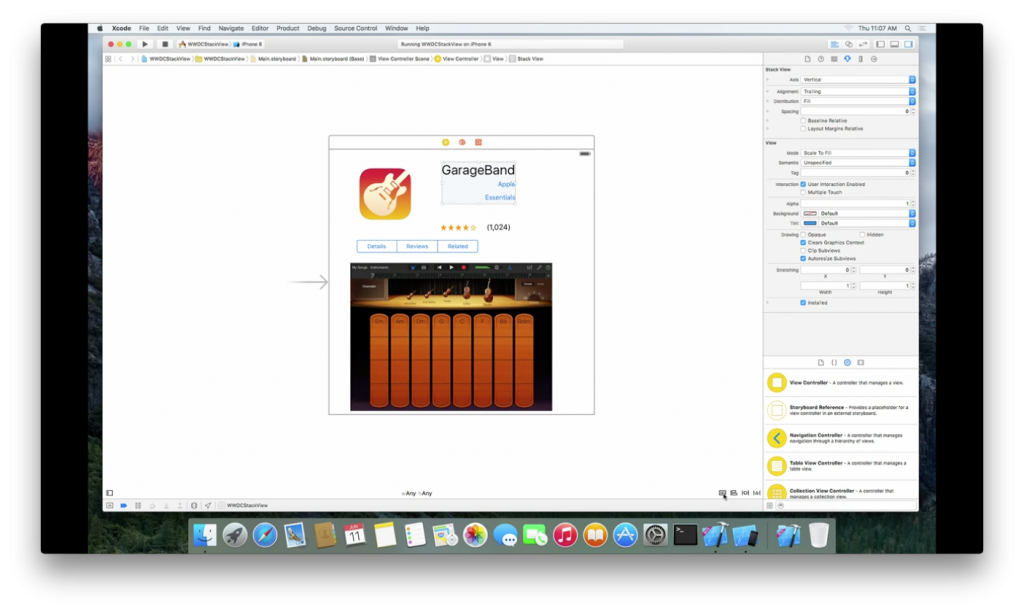Enable Baseline Relative checkbox

pyautogui.click(x=803, y=121)
